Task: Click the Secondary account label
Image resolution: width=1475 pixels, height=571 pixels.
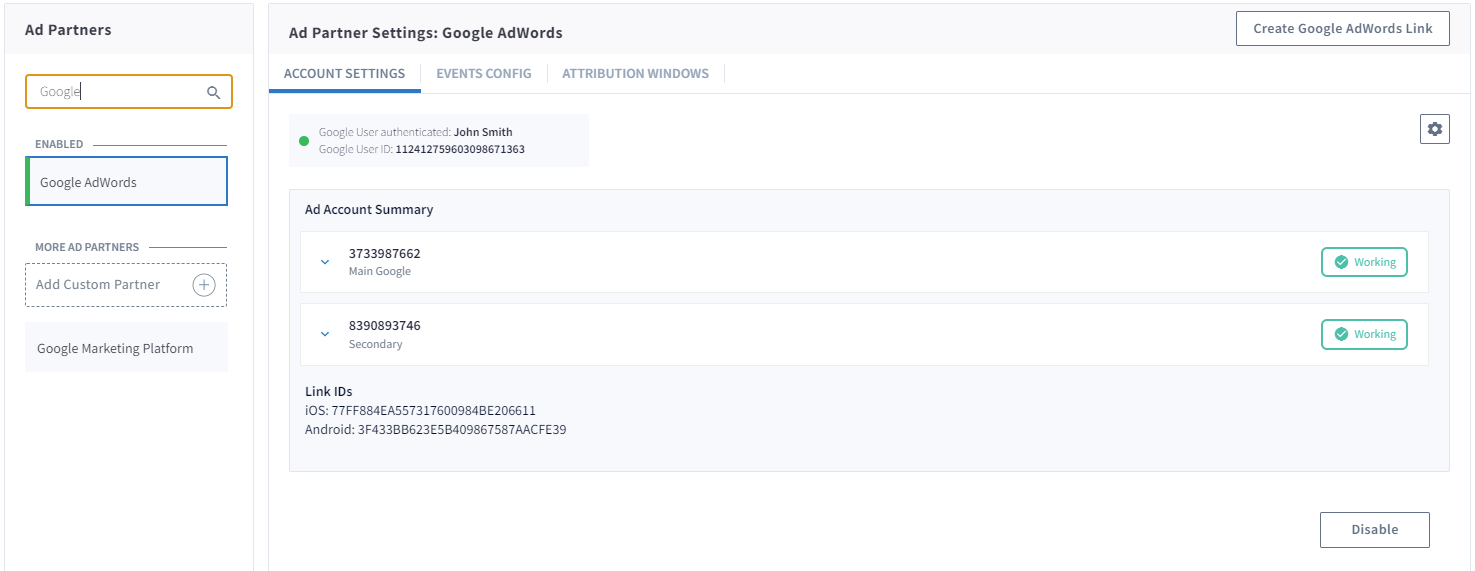Action: tap(375, 344)
